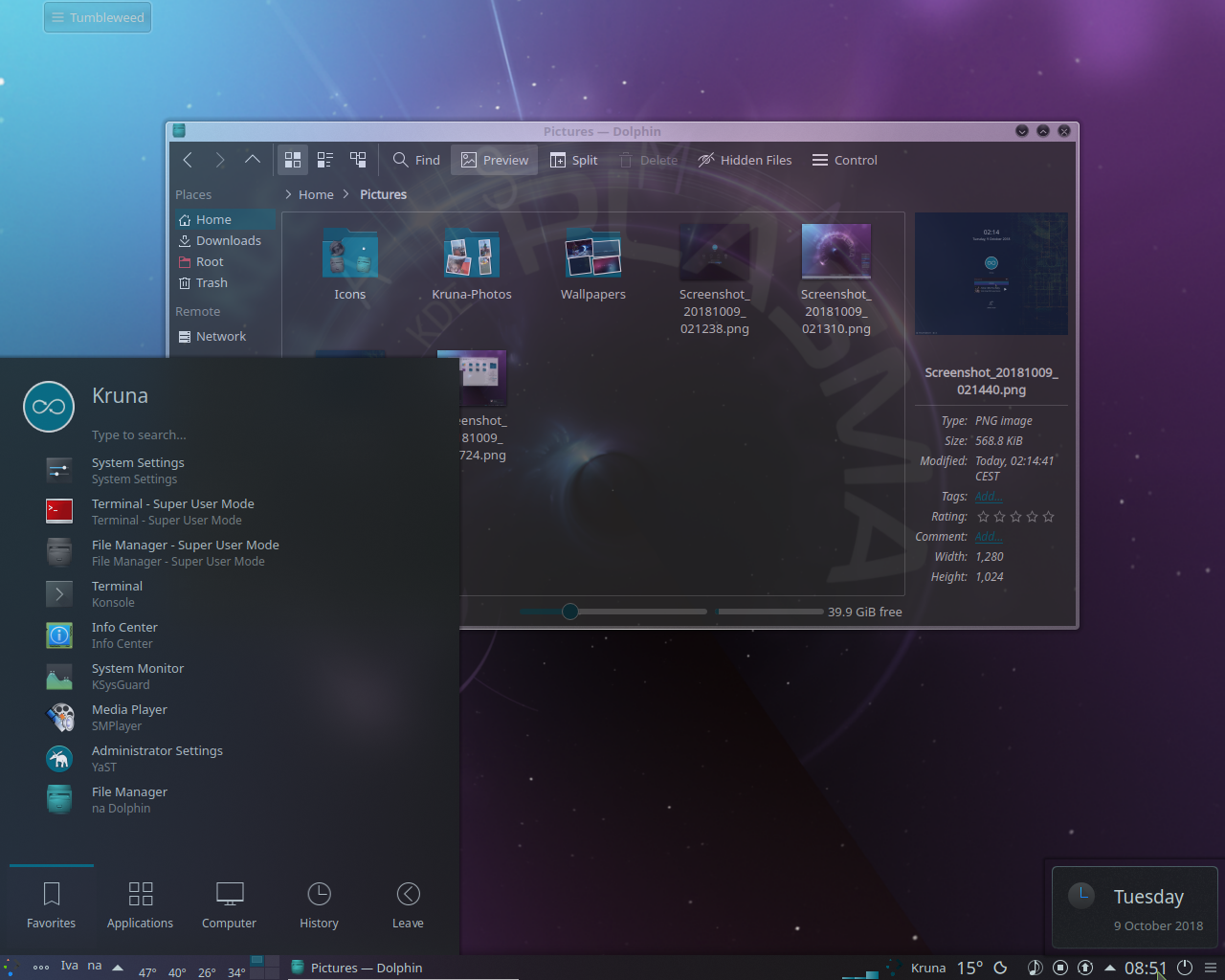Viewport: 1225px width, 980px height.
Task: Switch to the Applications tab in launcher
Action: tap(141, 905)
